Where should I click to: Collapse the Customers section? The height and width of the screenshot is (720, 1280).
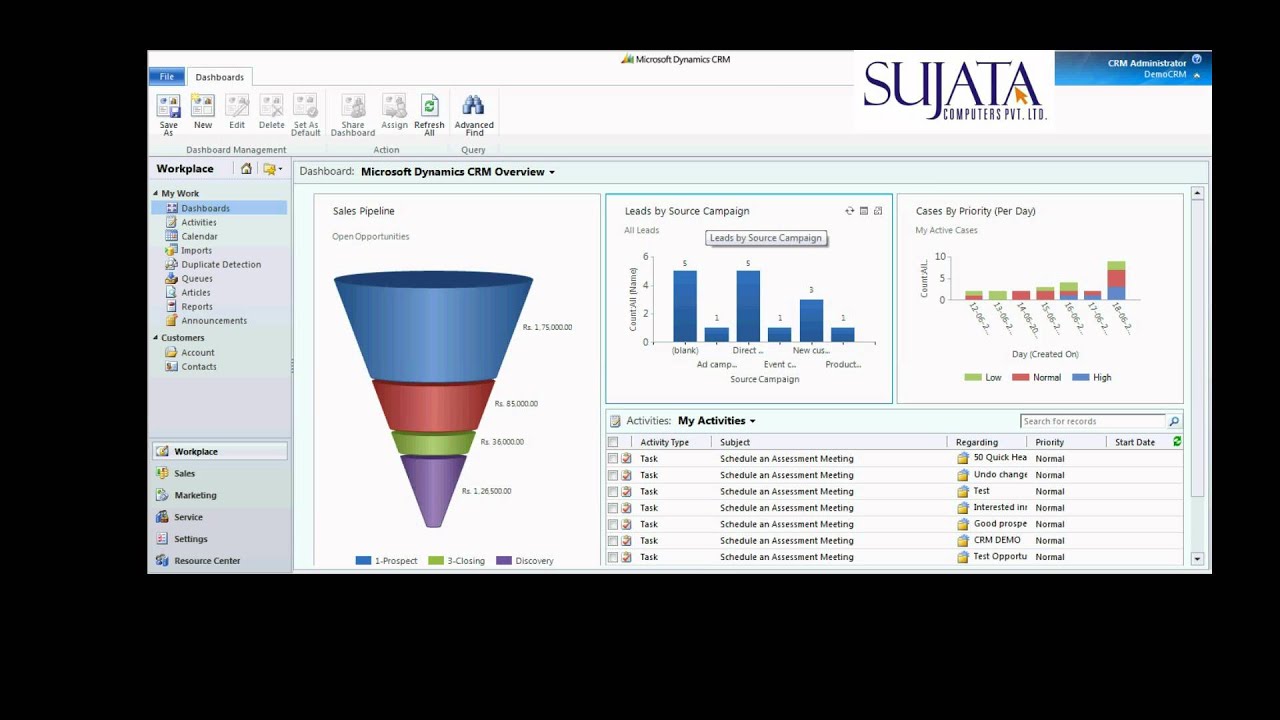coord(155,338)
